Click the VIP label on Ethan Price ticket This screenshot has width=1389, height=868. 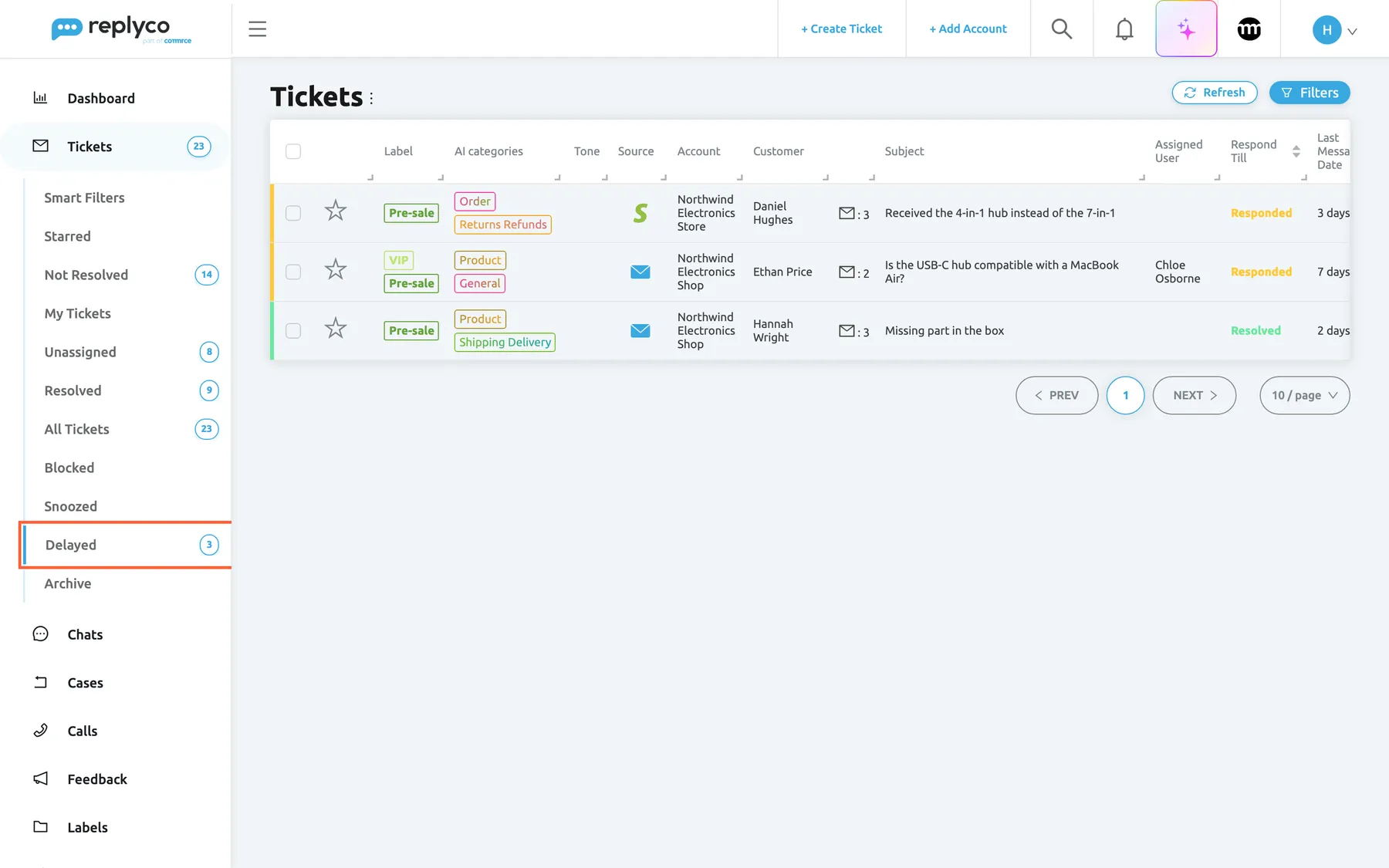click(x=398, y=260)
